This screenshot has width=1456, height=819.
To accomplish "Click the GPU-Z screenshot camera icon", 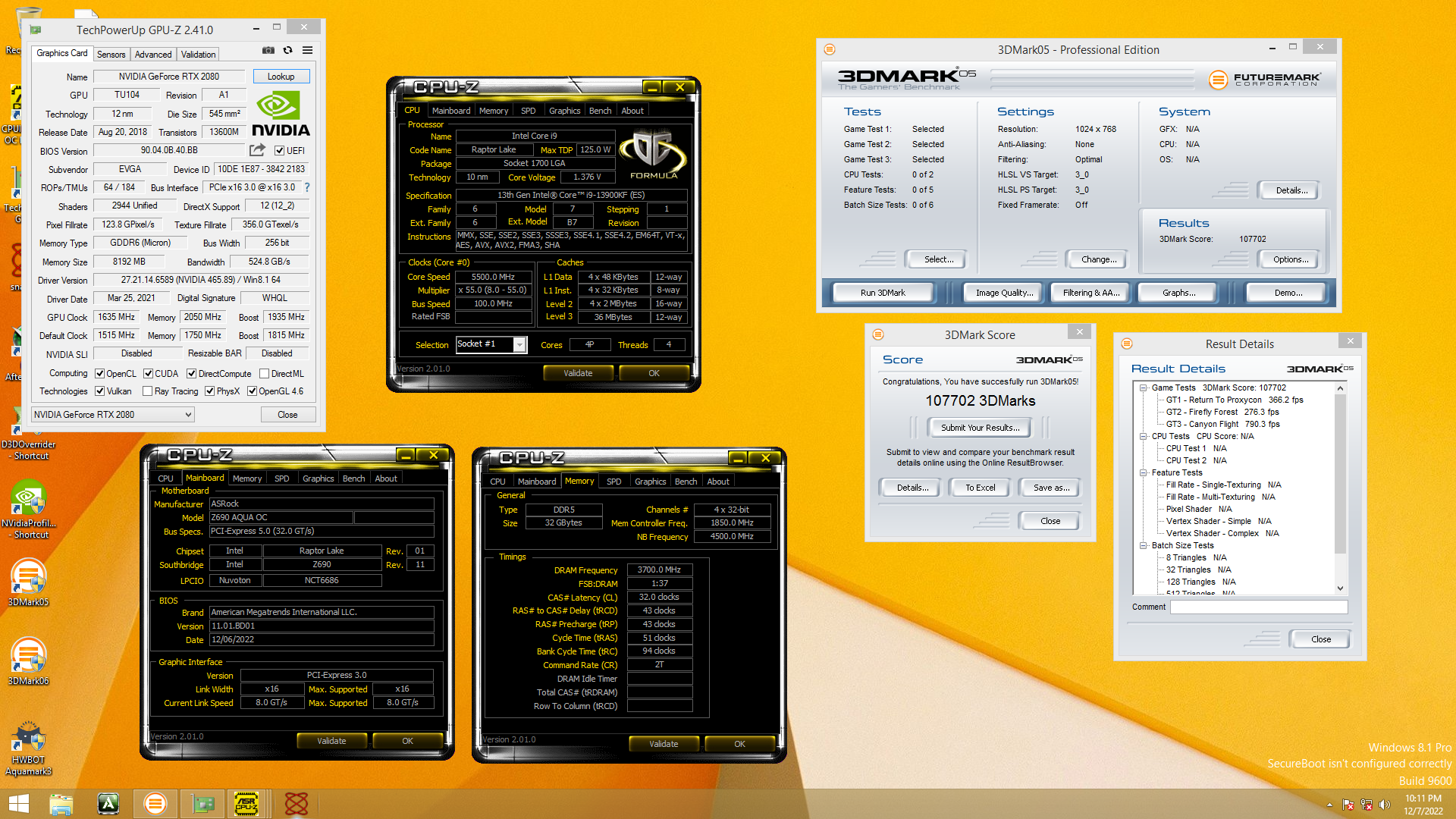I will coord(268,50).
